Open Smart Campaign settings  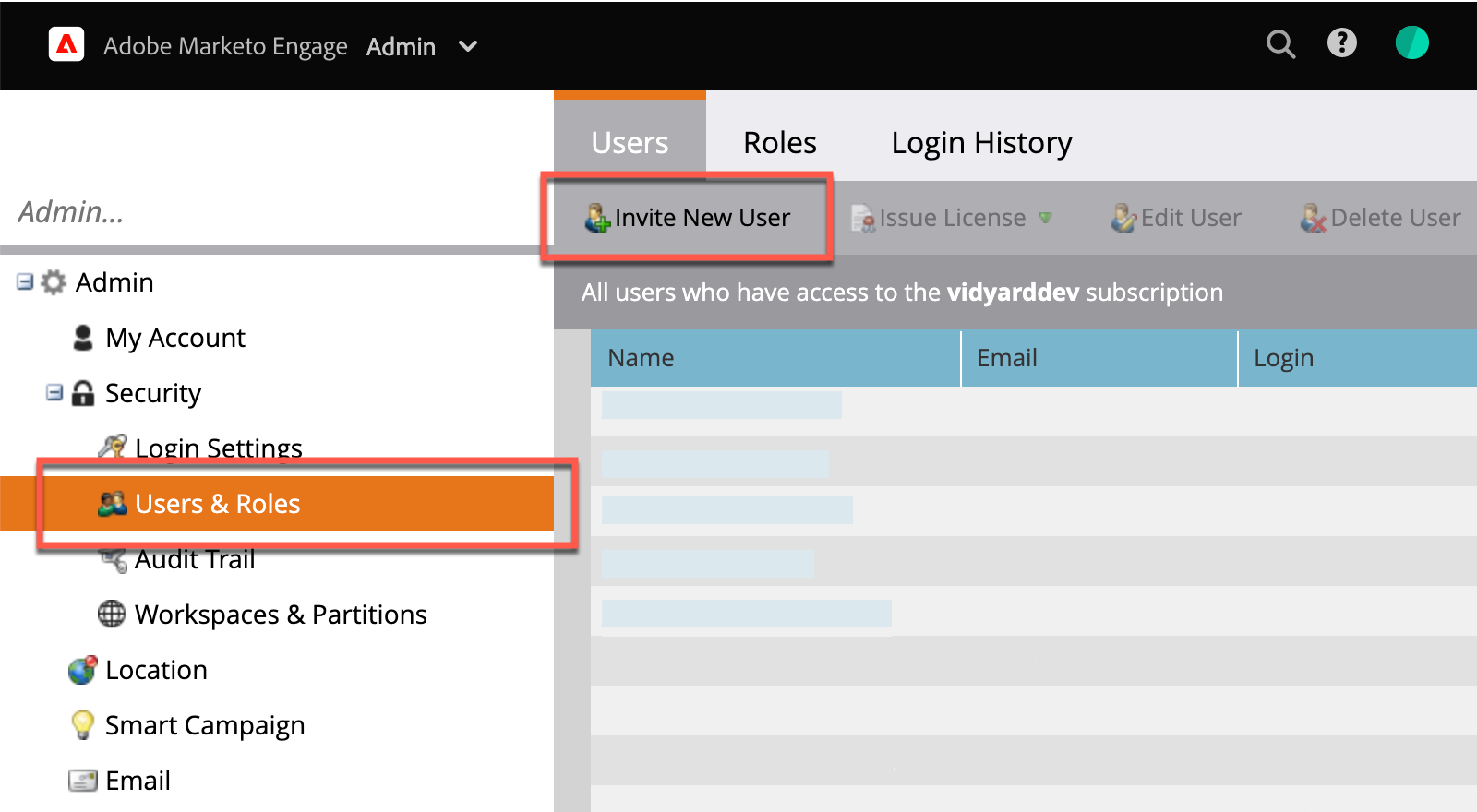[205, 725]
